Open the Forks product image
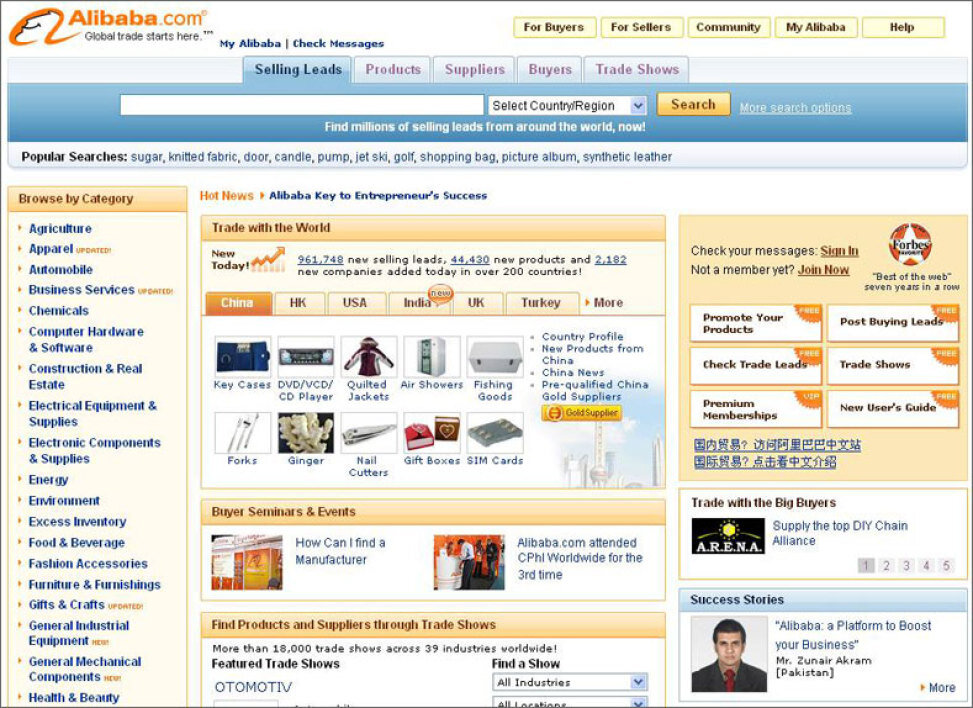 [x=243, y=433]
